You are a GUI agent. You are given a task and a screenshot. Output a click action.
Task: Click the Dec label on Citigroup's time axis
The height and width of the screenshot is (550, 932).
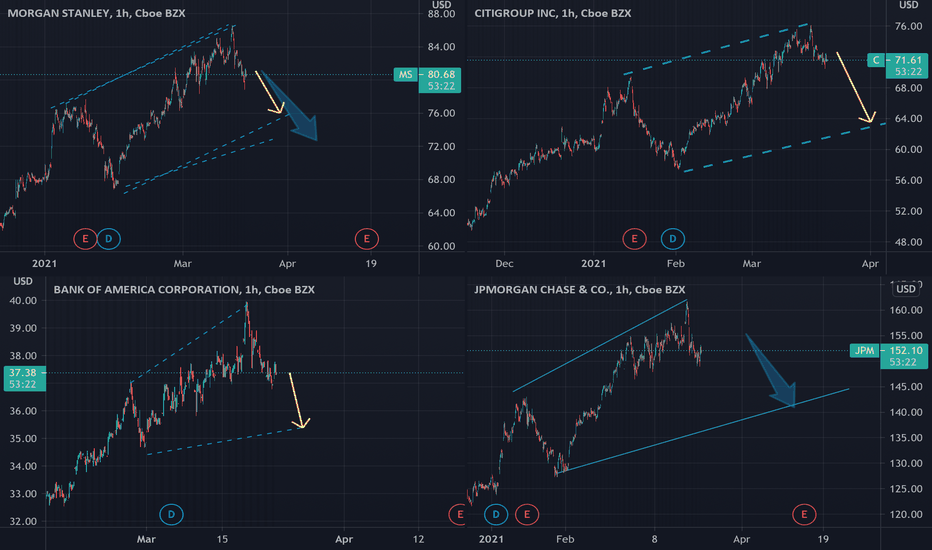[504, 263]
